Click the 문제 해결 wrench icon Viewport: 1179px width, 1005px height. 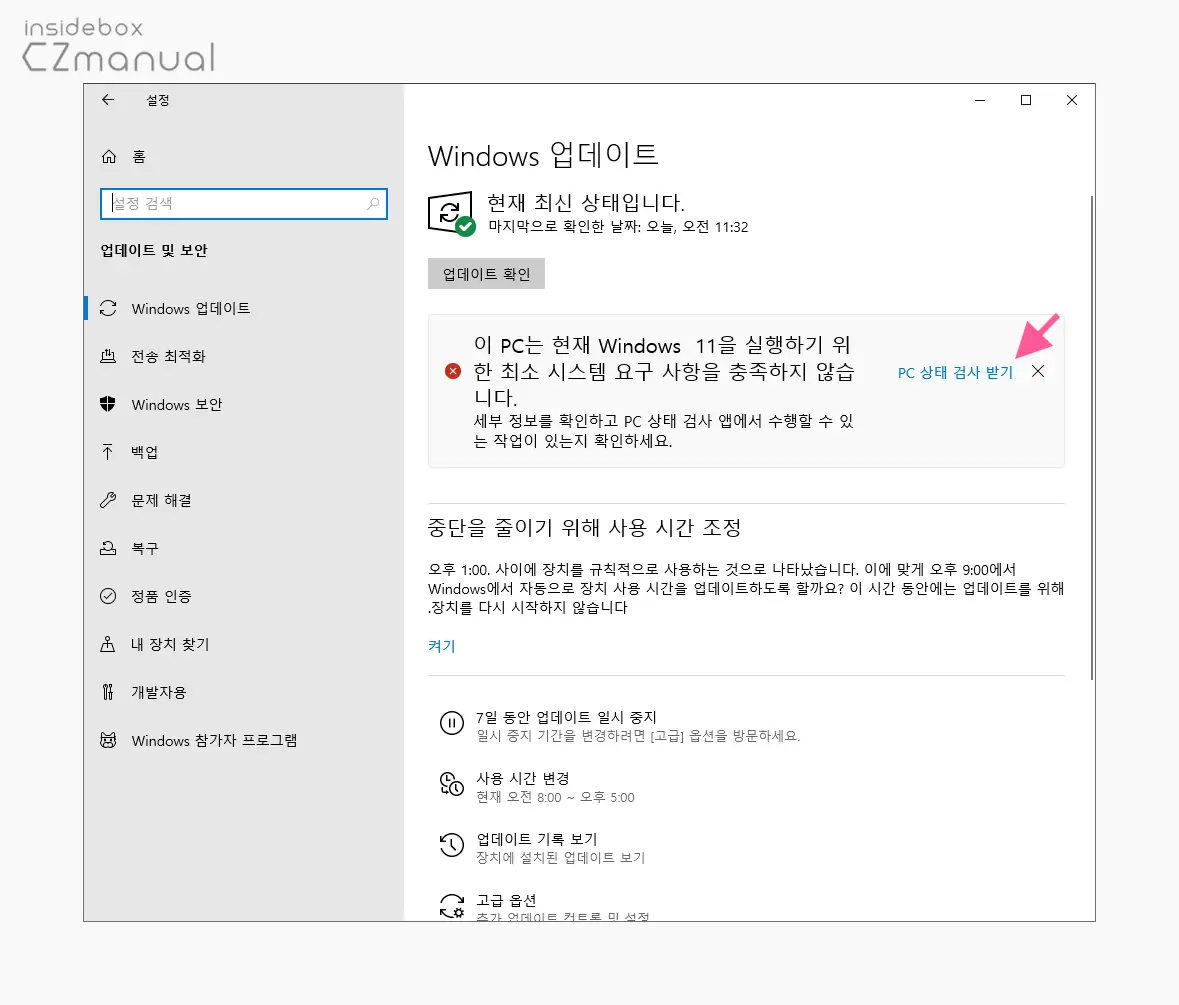pyautogui.click(x=108, y=500)
